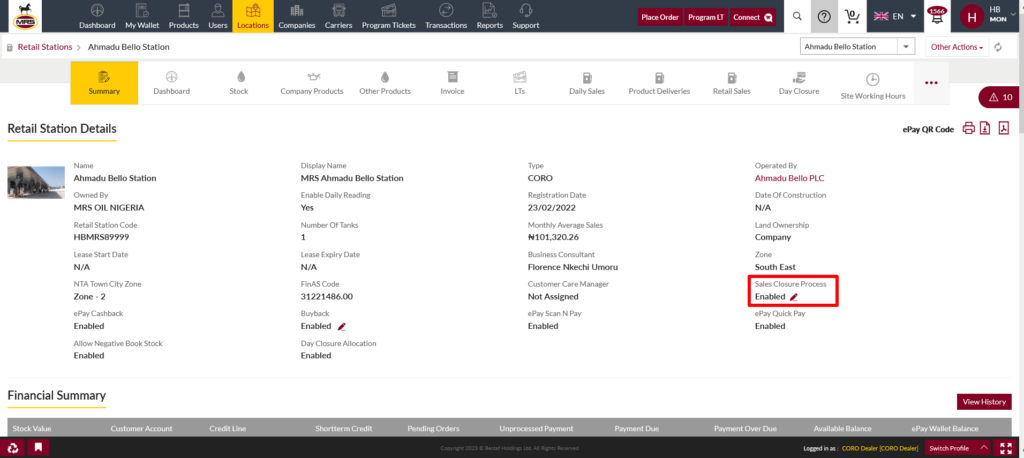This screenshot has width=1024, height=458.
Task: Edit the Sales Closure Process setting
Action: point(793,297)
